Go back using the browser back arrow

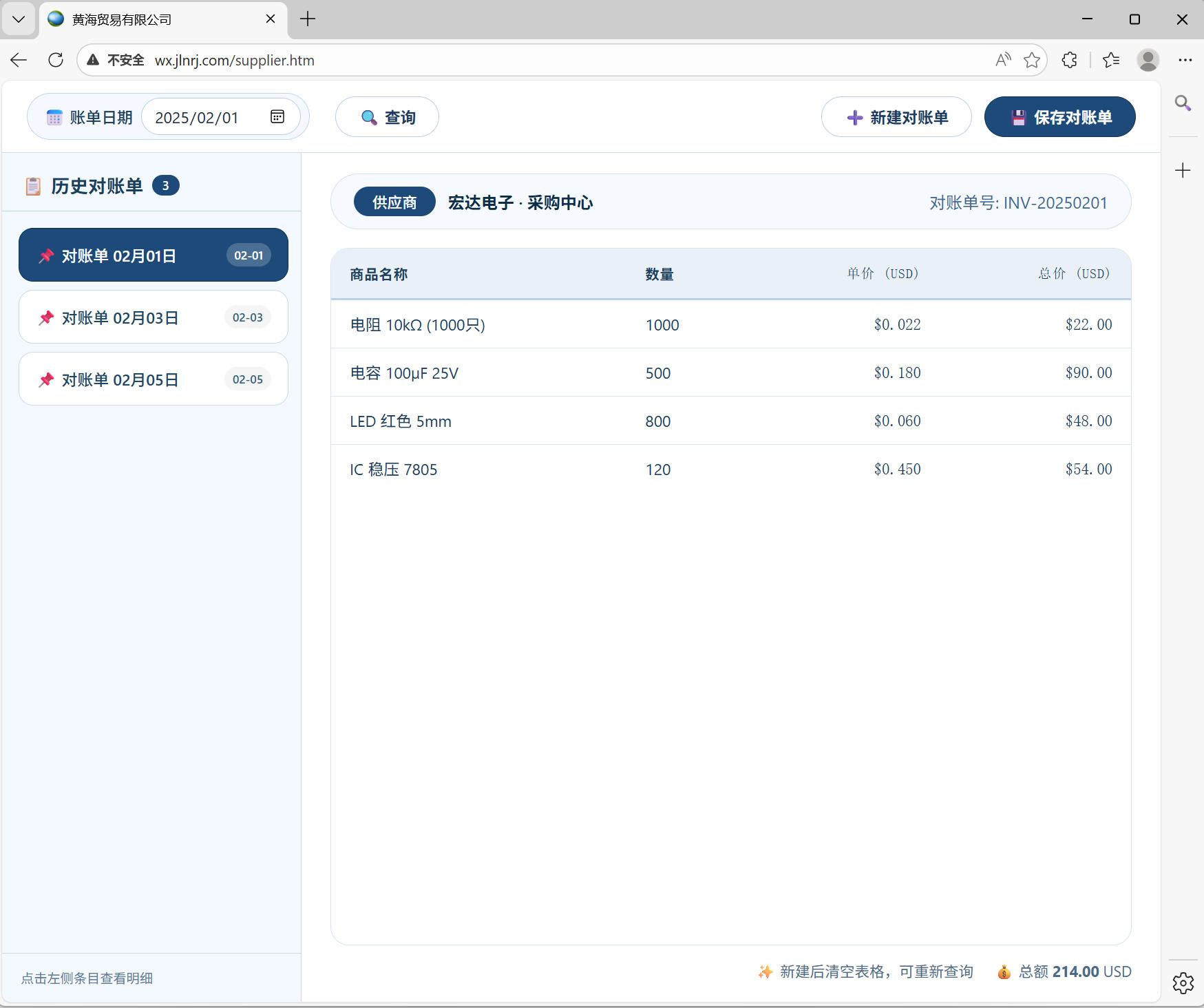pos(19,60)
